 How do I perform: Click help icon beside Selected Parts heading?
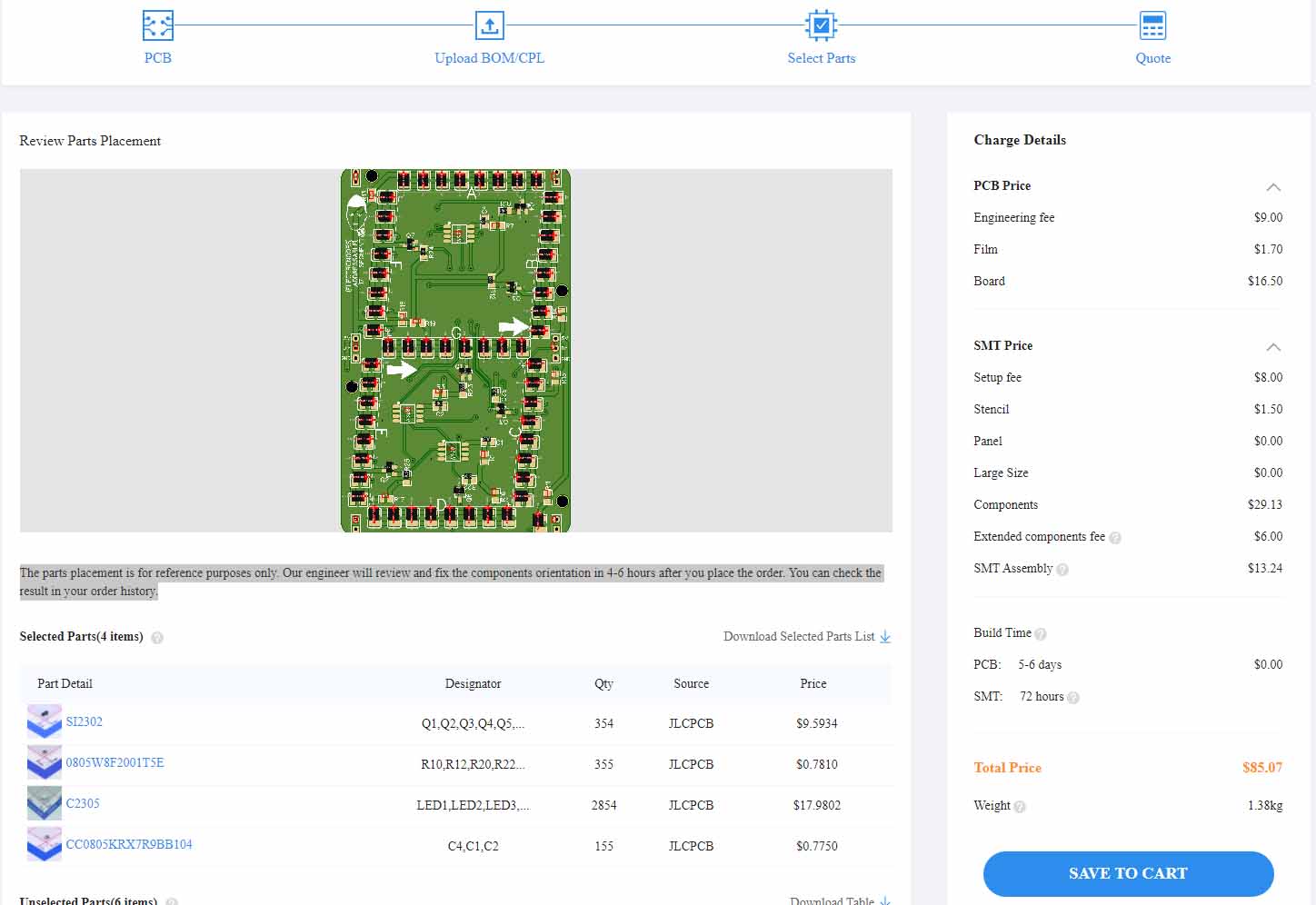157,638
